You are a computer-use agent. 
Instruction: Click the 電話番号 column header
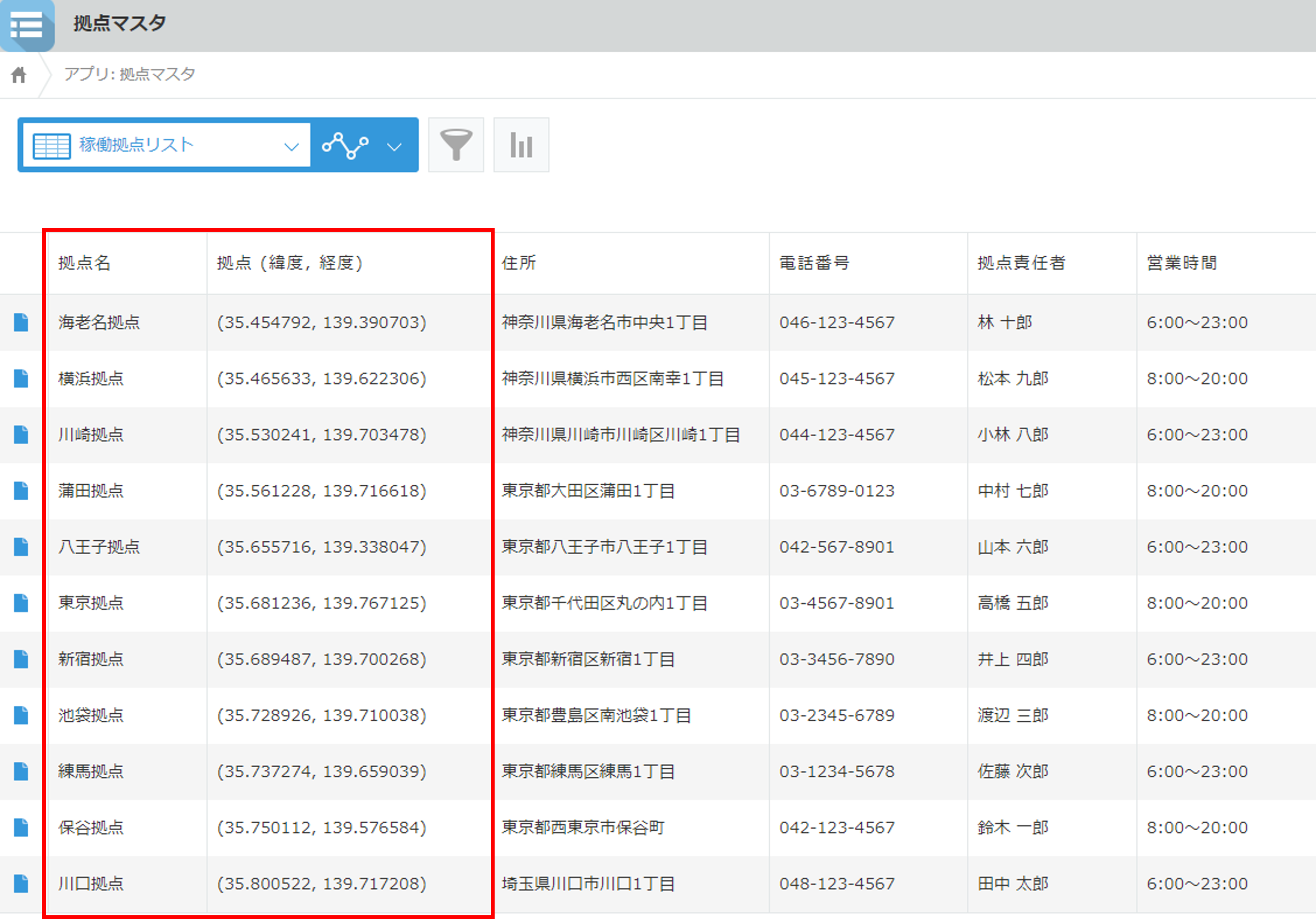pyautogui.click(x=814, y=263)
